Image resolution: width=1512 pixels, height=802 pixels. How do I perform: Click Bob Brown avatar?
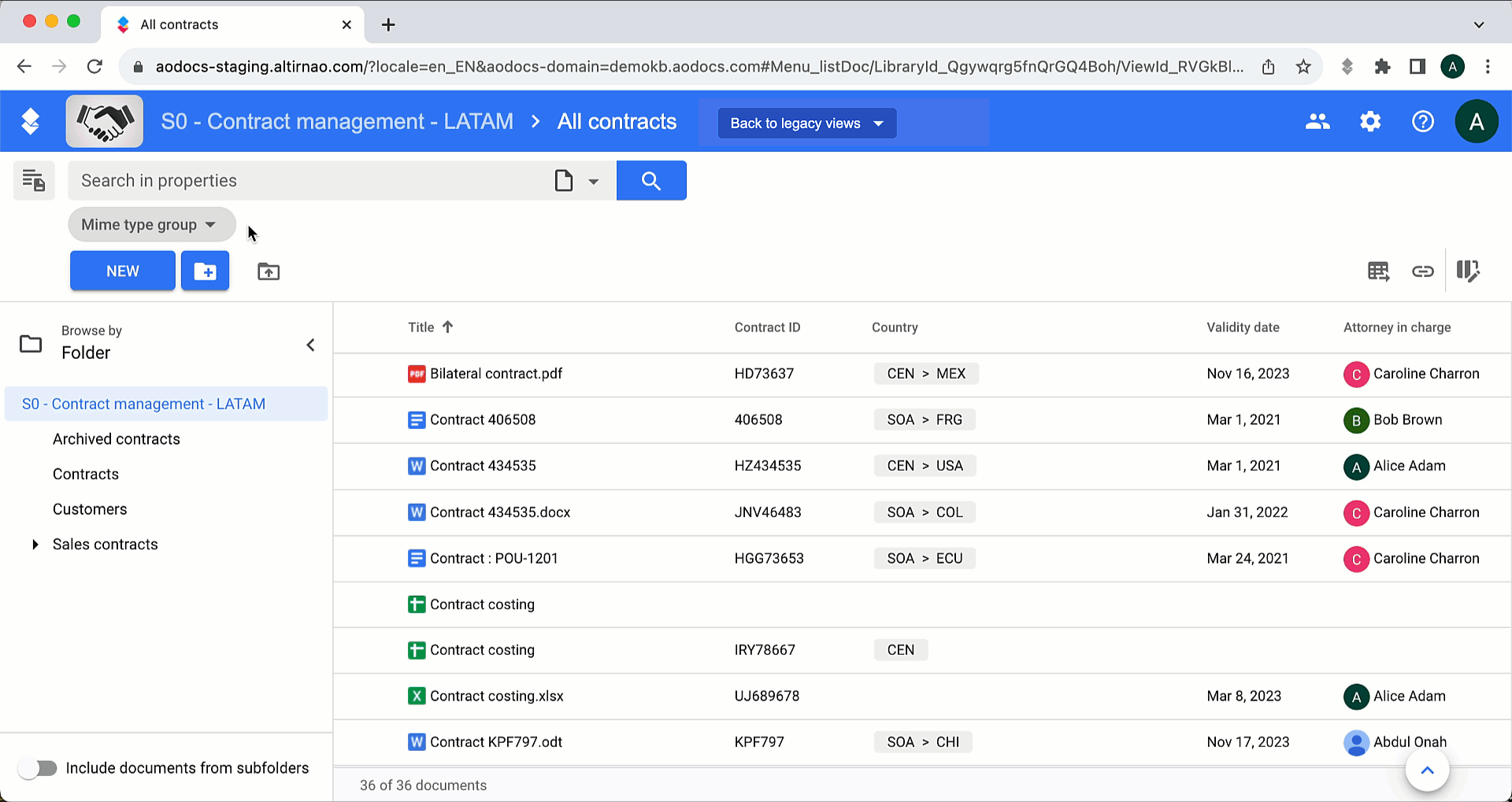point(1356,420)
